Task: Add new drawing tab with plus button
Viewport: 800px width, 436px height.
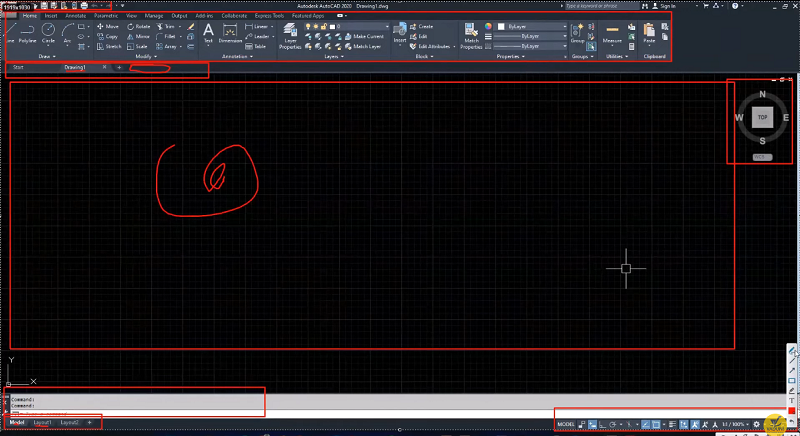Action: 119,67
